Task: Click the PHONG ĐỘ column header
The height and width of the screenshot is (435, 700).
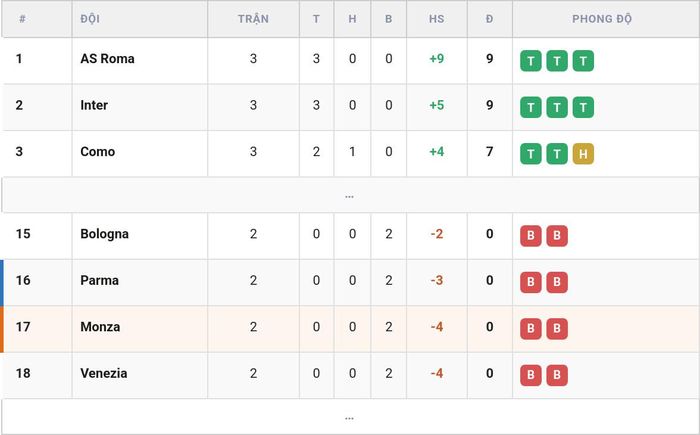Action: coord(602,19)
